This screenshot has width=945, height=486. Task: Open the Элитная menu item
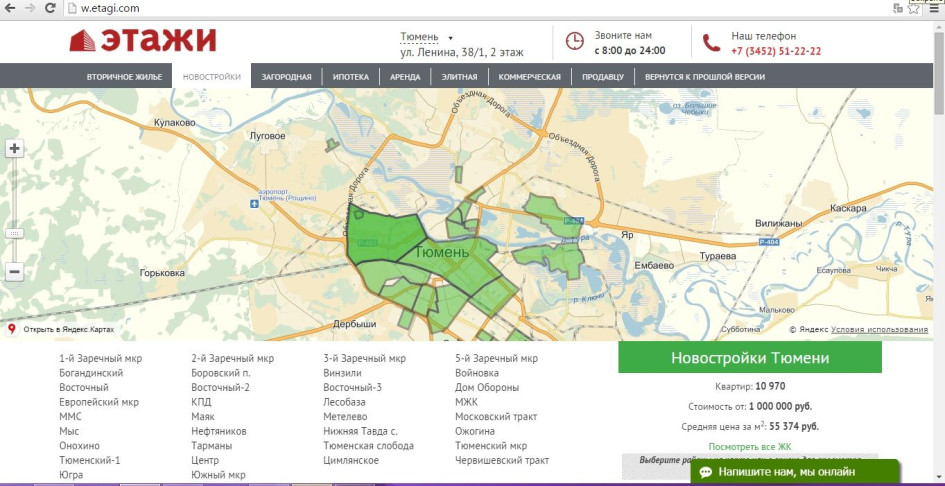459,77
